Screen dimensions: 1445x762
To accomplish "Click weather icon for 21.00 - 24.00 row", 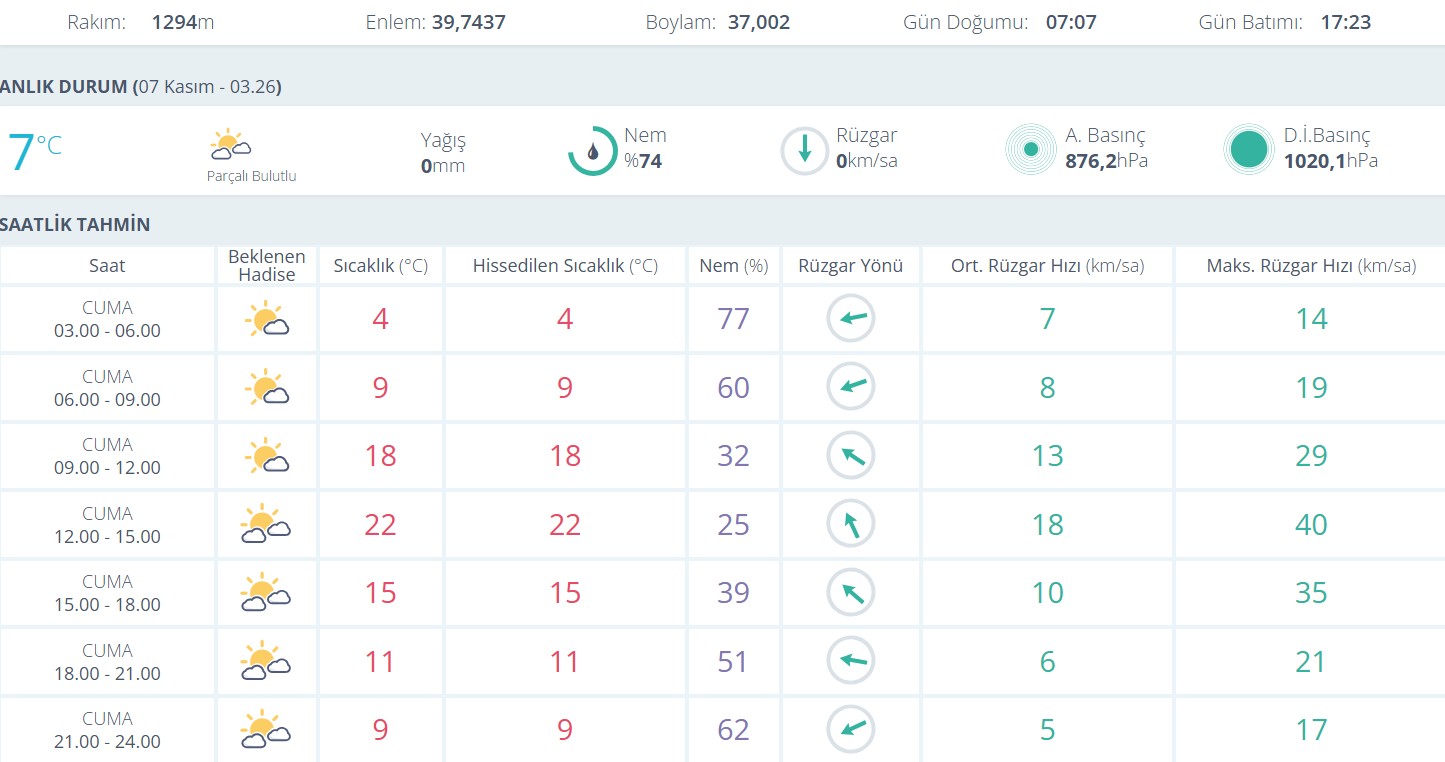I will point(265,730).
